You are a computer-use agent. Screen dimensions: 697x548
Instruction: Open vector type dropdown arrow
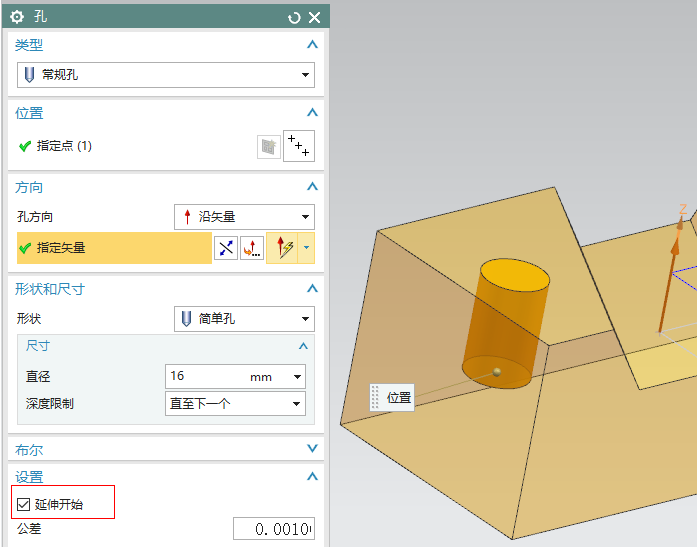(306, 248)
